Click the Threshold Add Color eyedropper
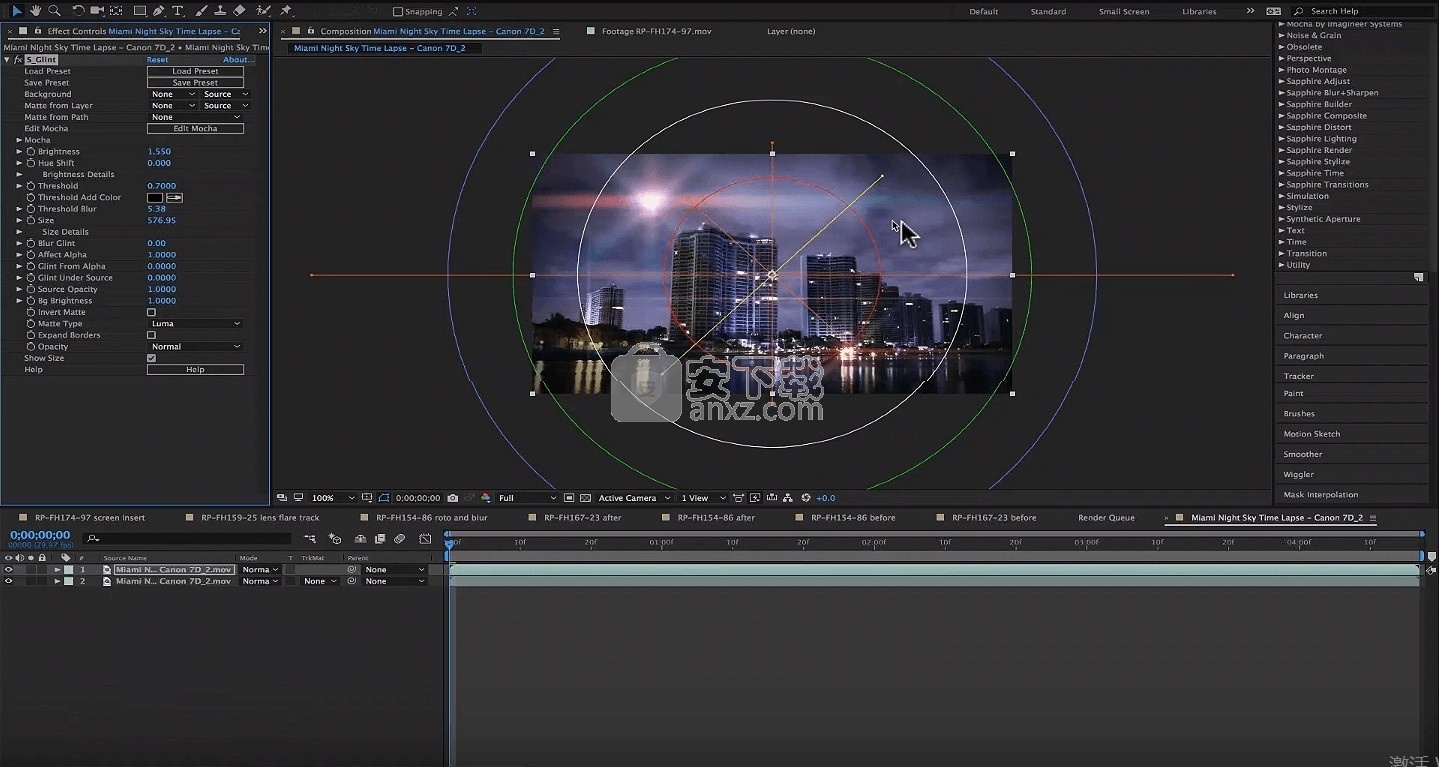This screenshot has height=767, width=1439. 174,198
